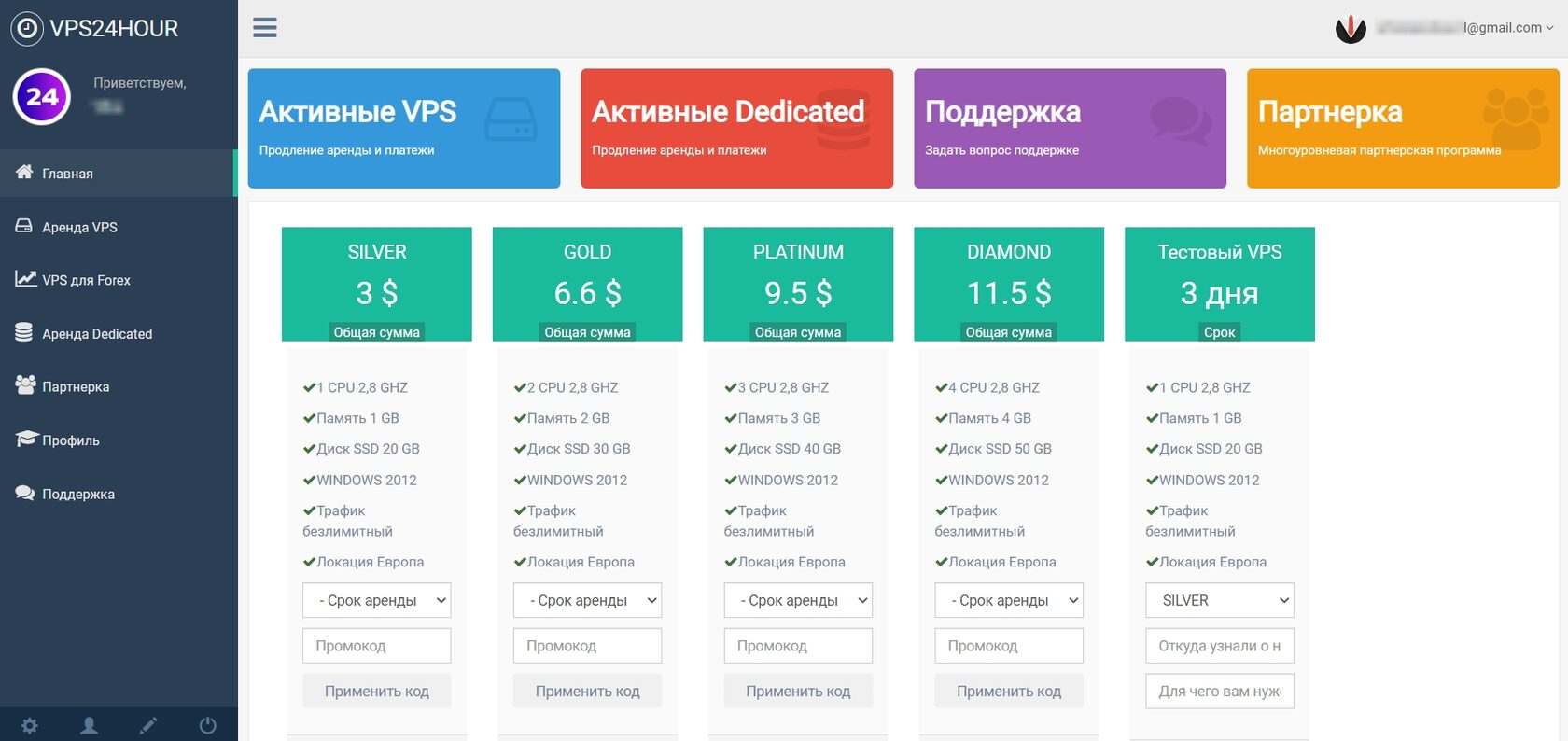This screenshot has height=741, width=1568.
Task: Click the people icon on Партнерка card
Action: [1516, 119]
